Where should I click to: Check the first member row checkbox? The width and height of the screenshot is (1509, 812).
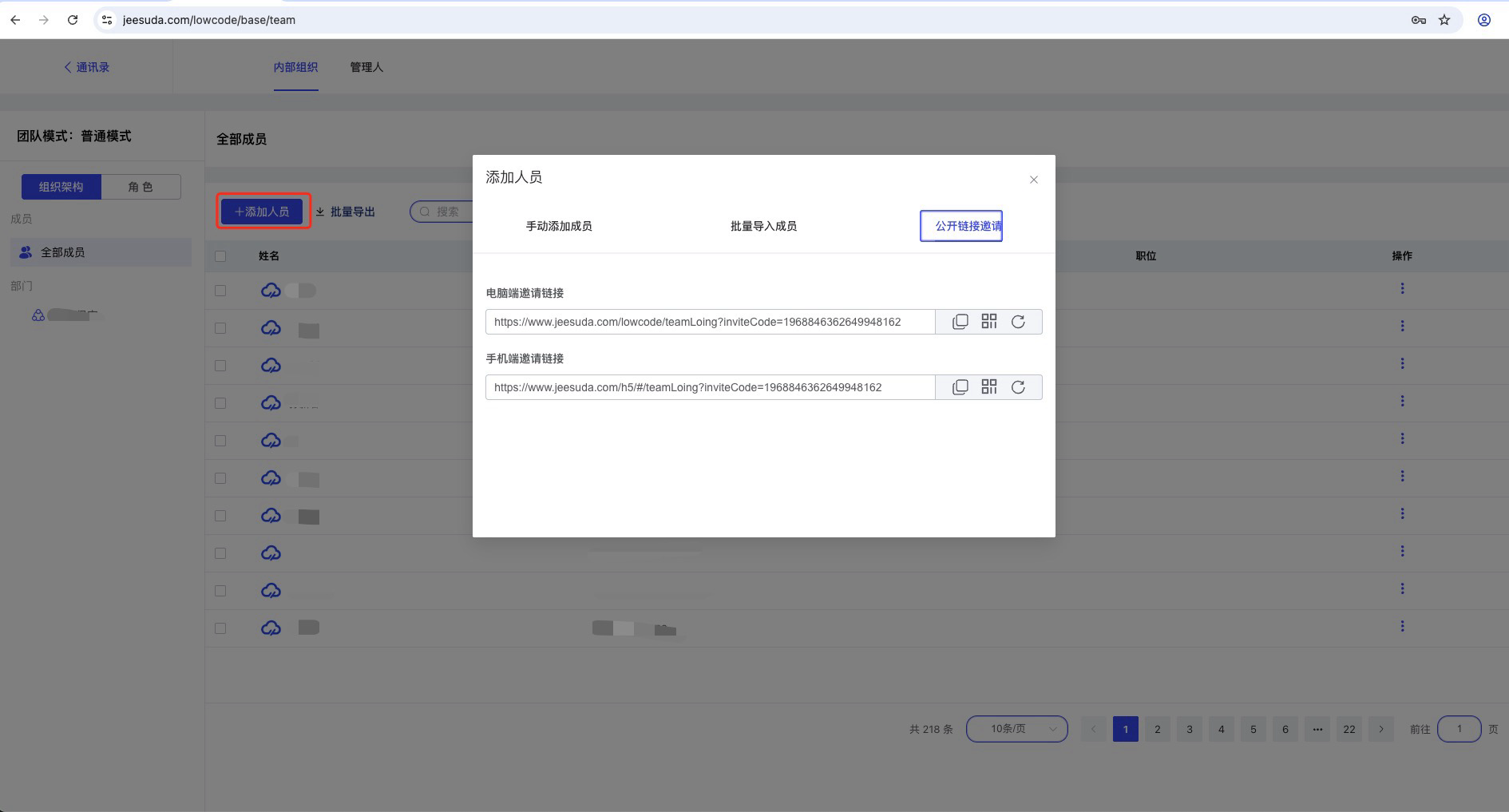coord(220,291)
